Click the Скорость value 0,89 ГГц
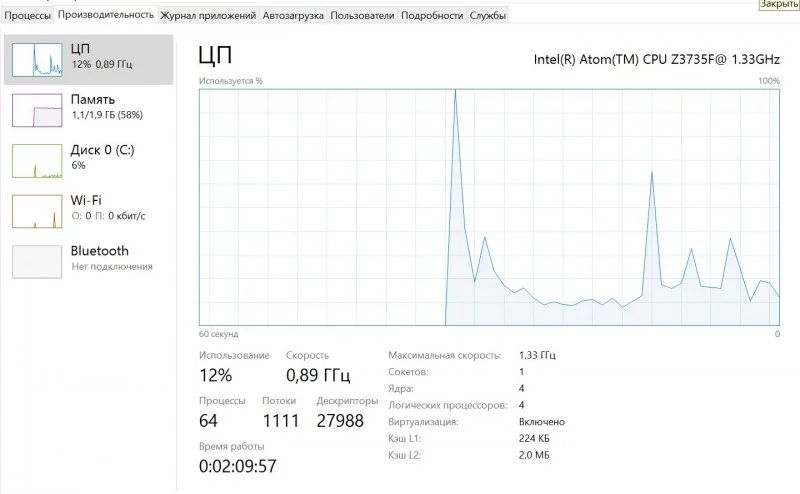Image resolution: width=800 pixels, height=494 pixels. (x=318, y=376)
